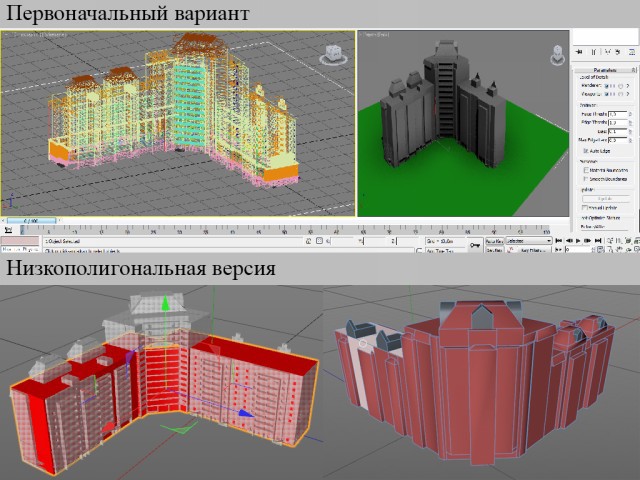Click Play Animation button
640x480 pixels.
coord(578,241)
